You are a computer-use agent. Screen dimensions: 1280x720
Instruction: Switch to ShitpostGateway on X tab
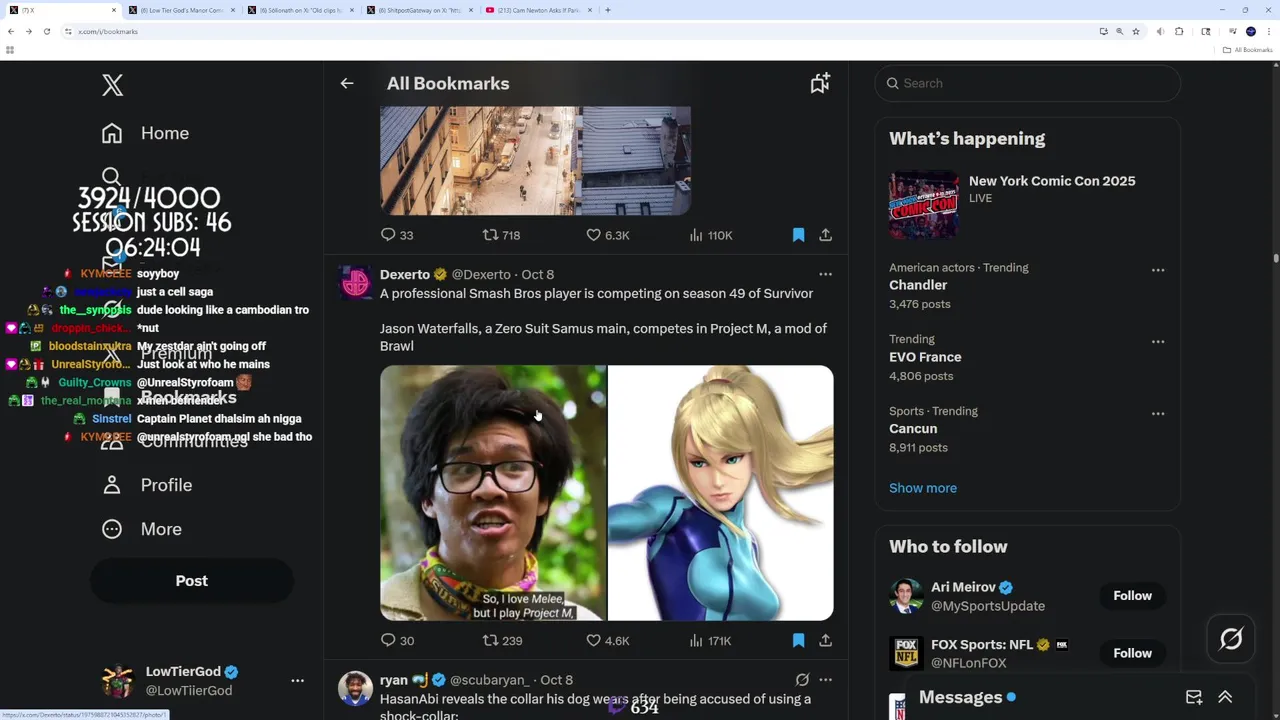(x=420, y=10)
